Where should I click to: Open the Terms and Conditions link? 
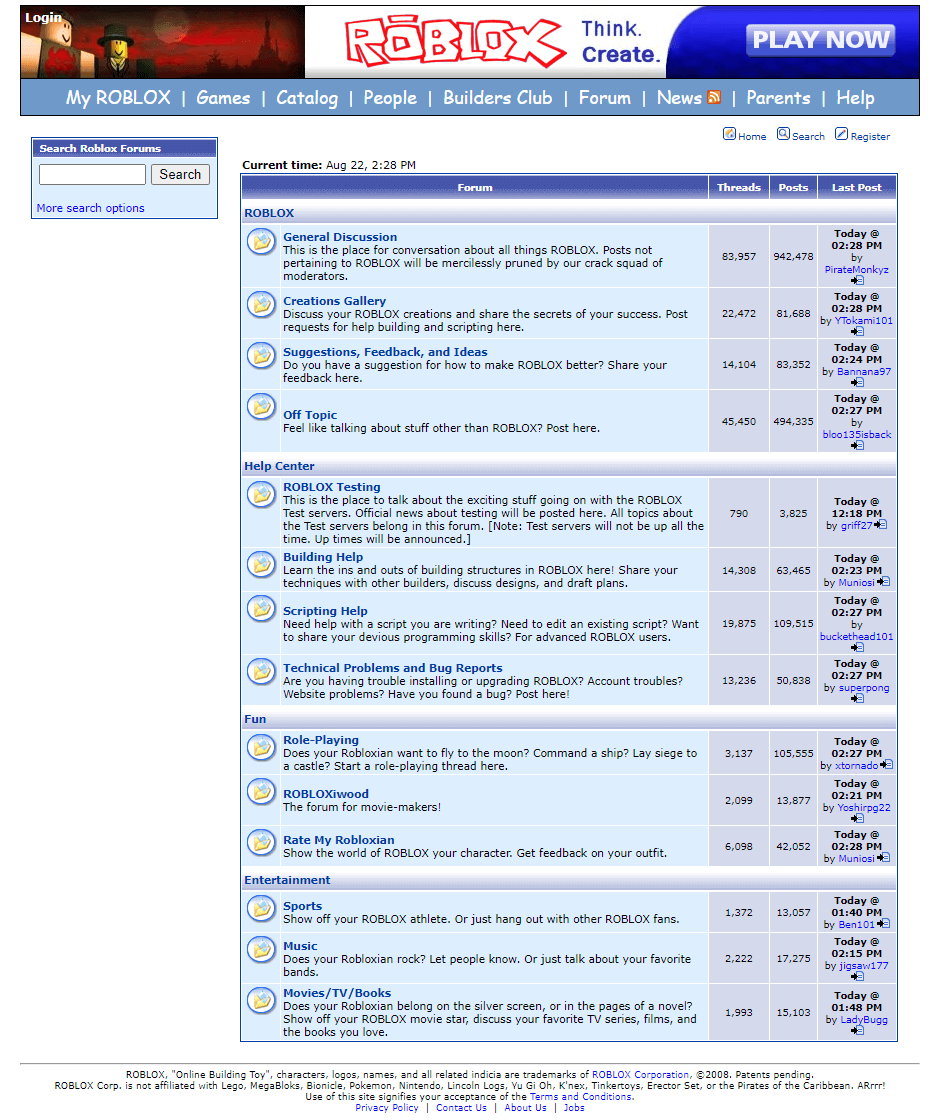[x=581, y=1096]
